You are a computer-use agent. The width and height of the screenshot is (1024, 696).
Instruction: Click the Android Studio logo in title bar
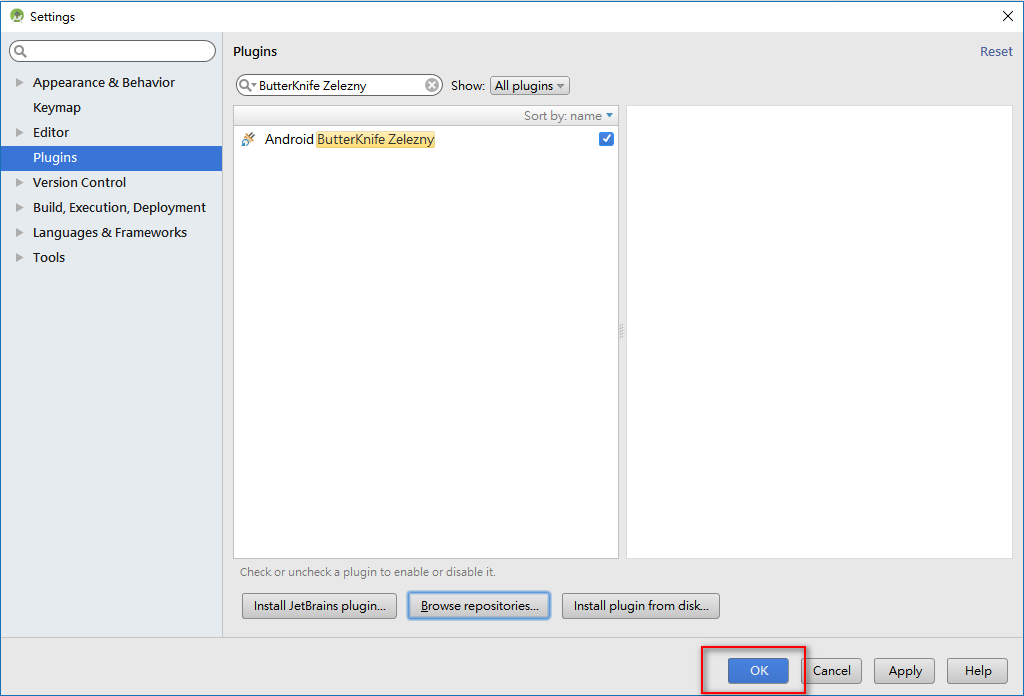tap(17, 16)
